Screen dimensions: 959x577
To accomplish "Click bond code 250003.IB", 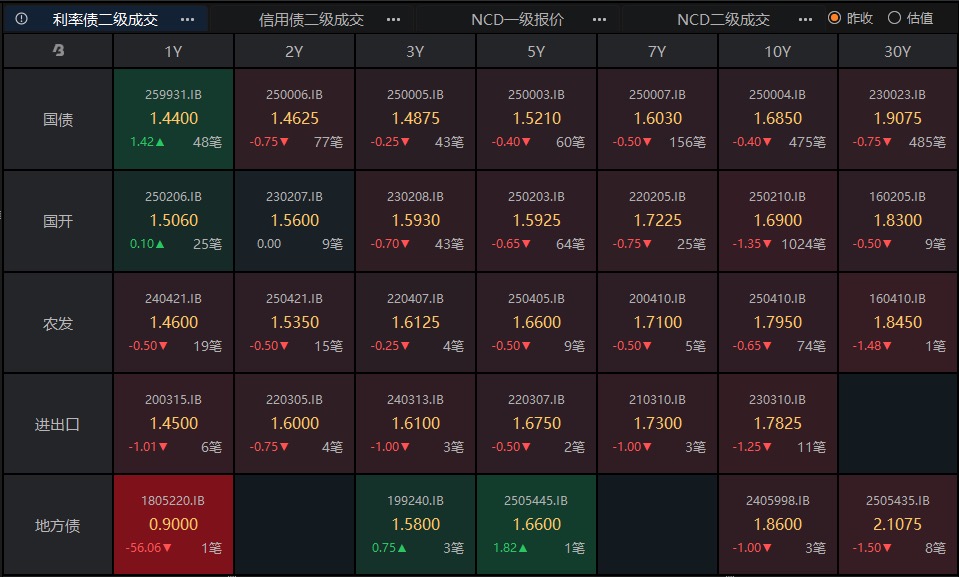I will click(x=536, y=95).
